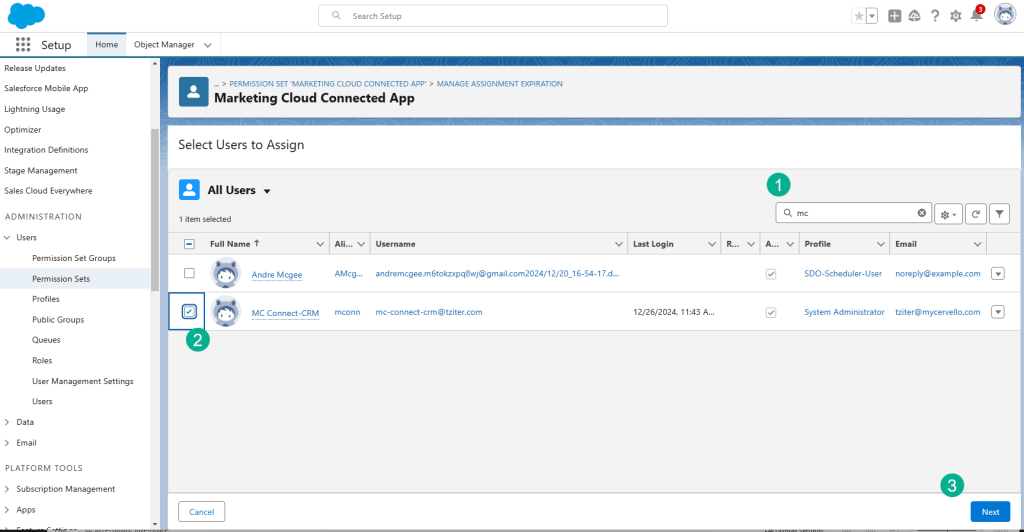1024x532 pixels.
Task: Click the Search Setup input field
Action: pyautogui.click(x=492, y=16)
